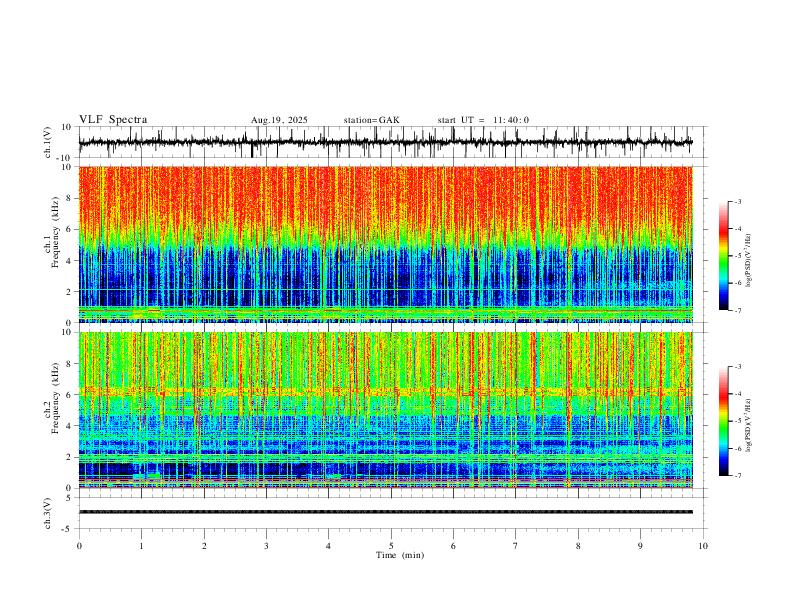Click the time axis tick label 5
The height and width of the screenshot is (612, 792).
tap(391, 546)
